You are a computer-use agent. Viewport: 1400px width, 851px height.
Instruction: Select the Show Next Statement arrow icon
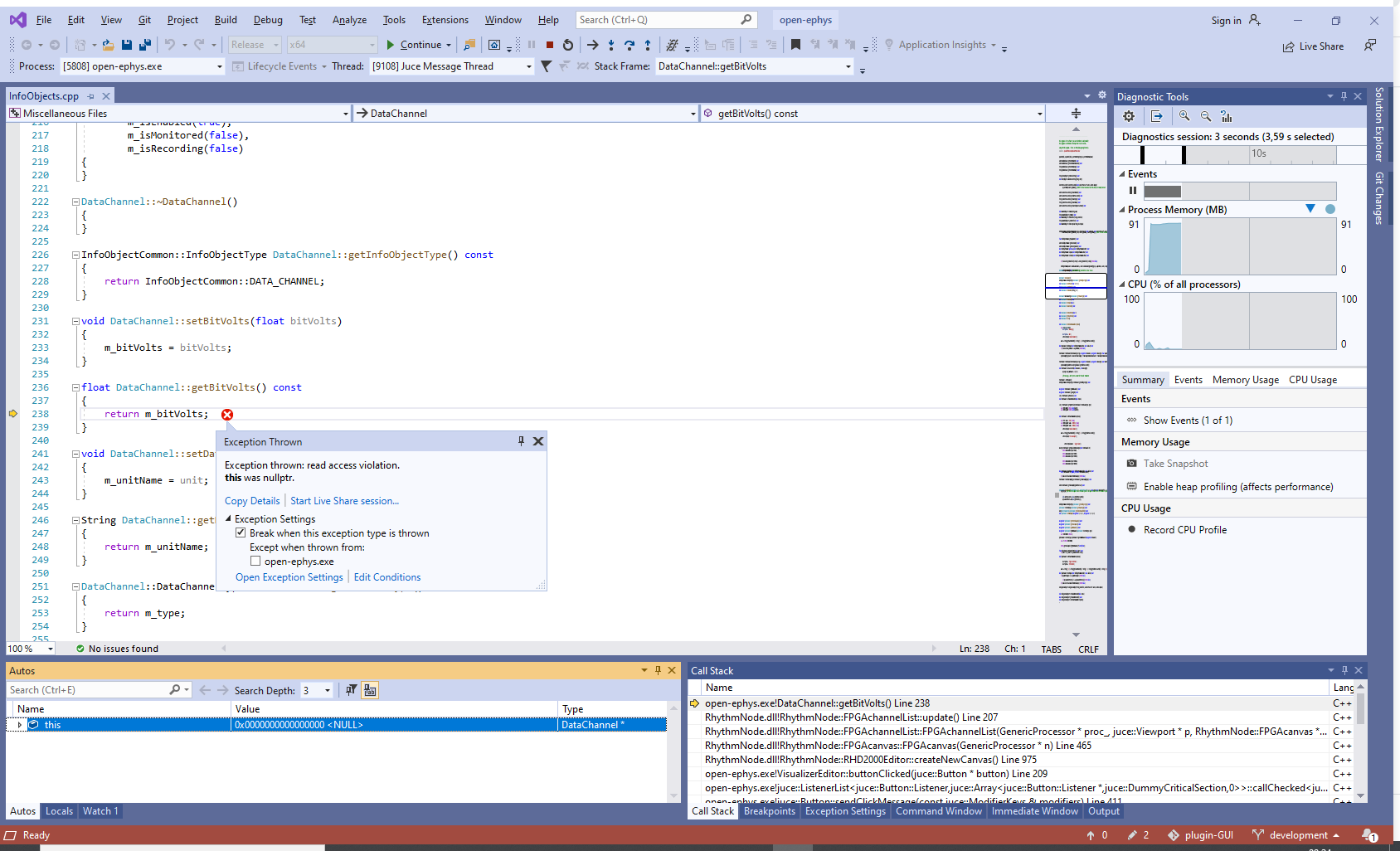pyautogui.click(x=593, y=44)
